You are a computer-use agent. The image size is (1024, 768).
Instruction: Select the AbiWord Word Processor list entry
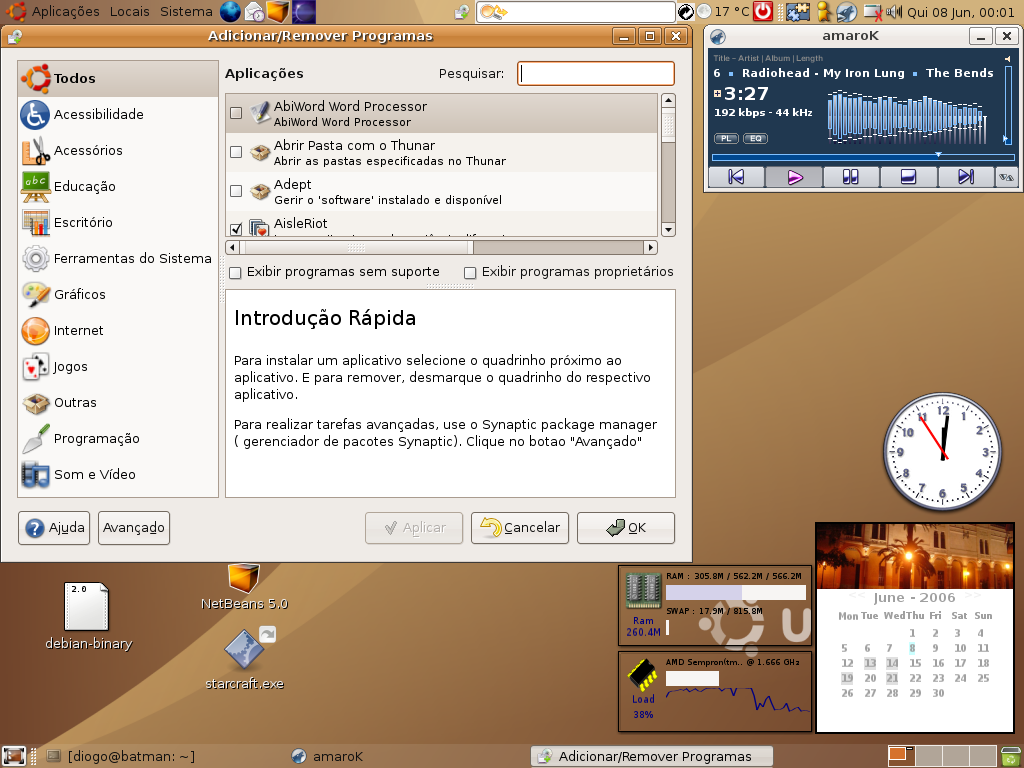pos(441,114)
